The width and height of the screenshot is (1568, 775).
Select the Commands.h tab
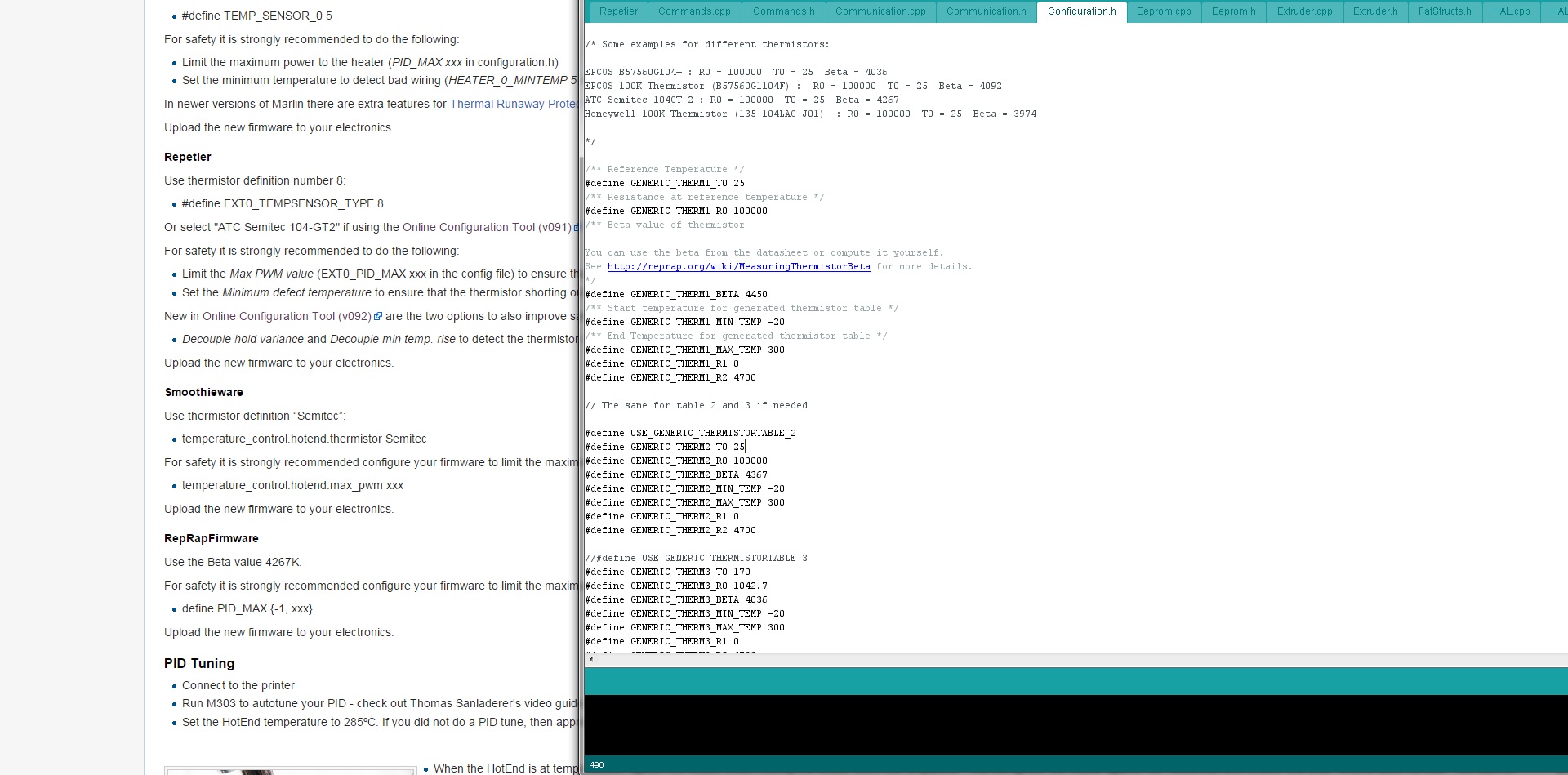click(x=783, y=11)
